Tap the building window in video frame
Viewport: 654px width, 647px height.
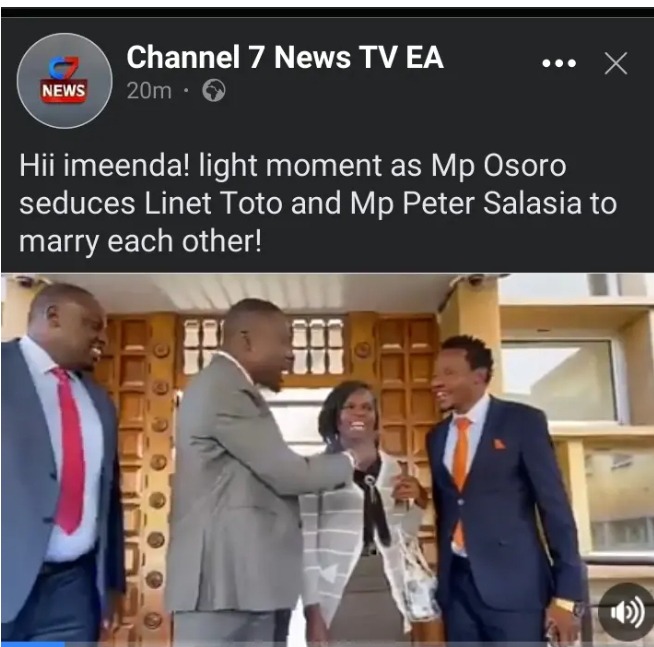coord(559,382)
